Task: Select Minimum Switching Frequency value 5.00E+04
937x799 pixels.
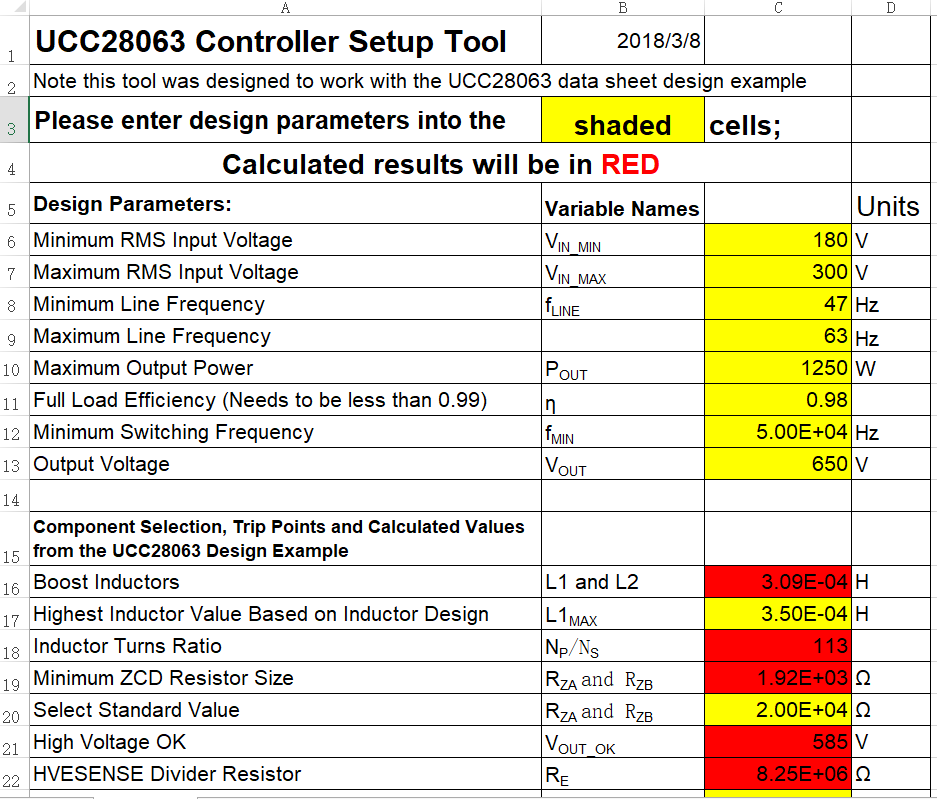Action: point(778,431)
